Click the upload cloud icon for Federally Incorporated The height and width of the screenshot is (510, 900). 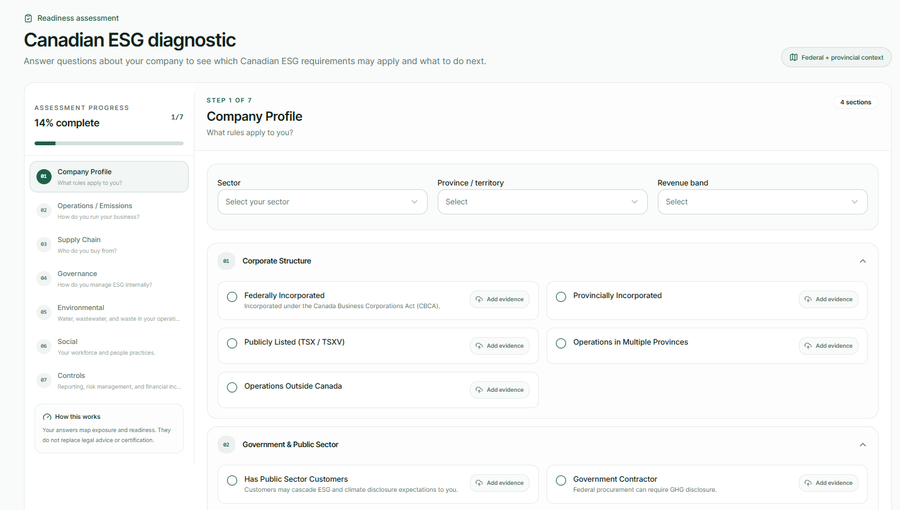[x=479, y=299]
